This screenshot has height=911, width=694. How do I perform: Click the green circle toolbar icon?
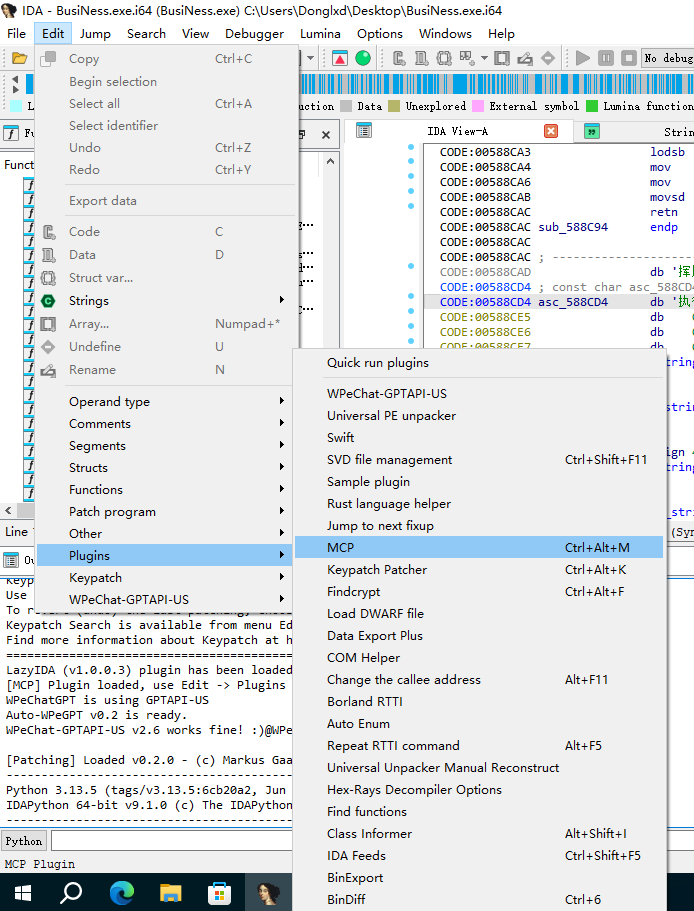pyautogui.click(x=363, y=58)
